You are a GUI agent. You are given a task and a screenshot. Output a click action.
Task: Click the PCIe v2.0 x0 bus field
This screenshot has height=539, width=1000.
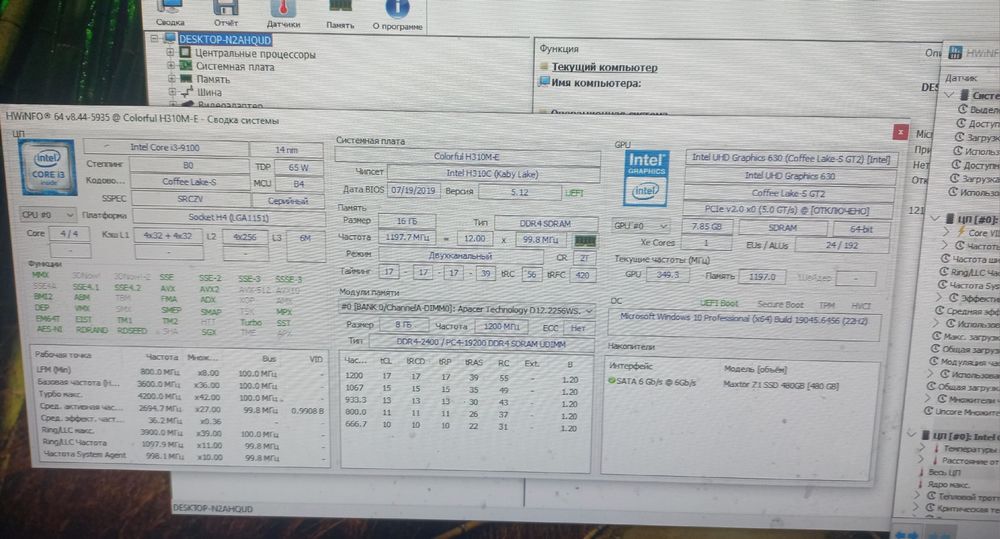point(787,210)
